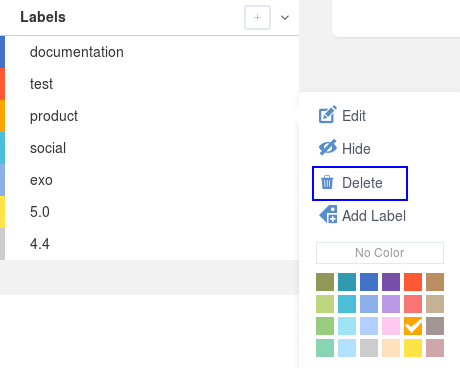Viewport: 460px width, 368px height.
Task: Pick the royal blue color swatch
Action: (x=369, y=282)
